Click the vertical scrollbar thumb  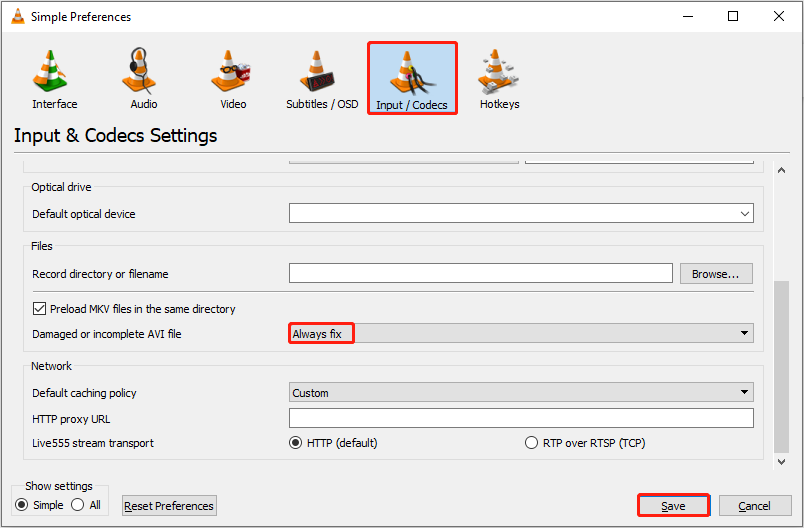tap(781, 367)
